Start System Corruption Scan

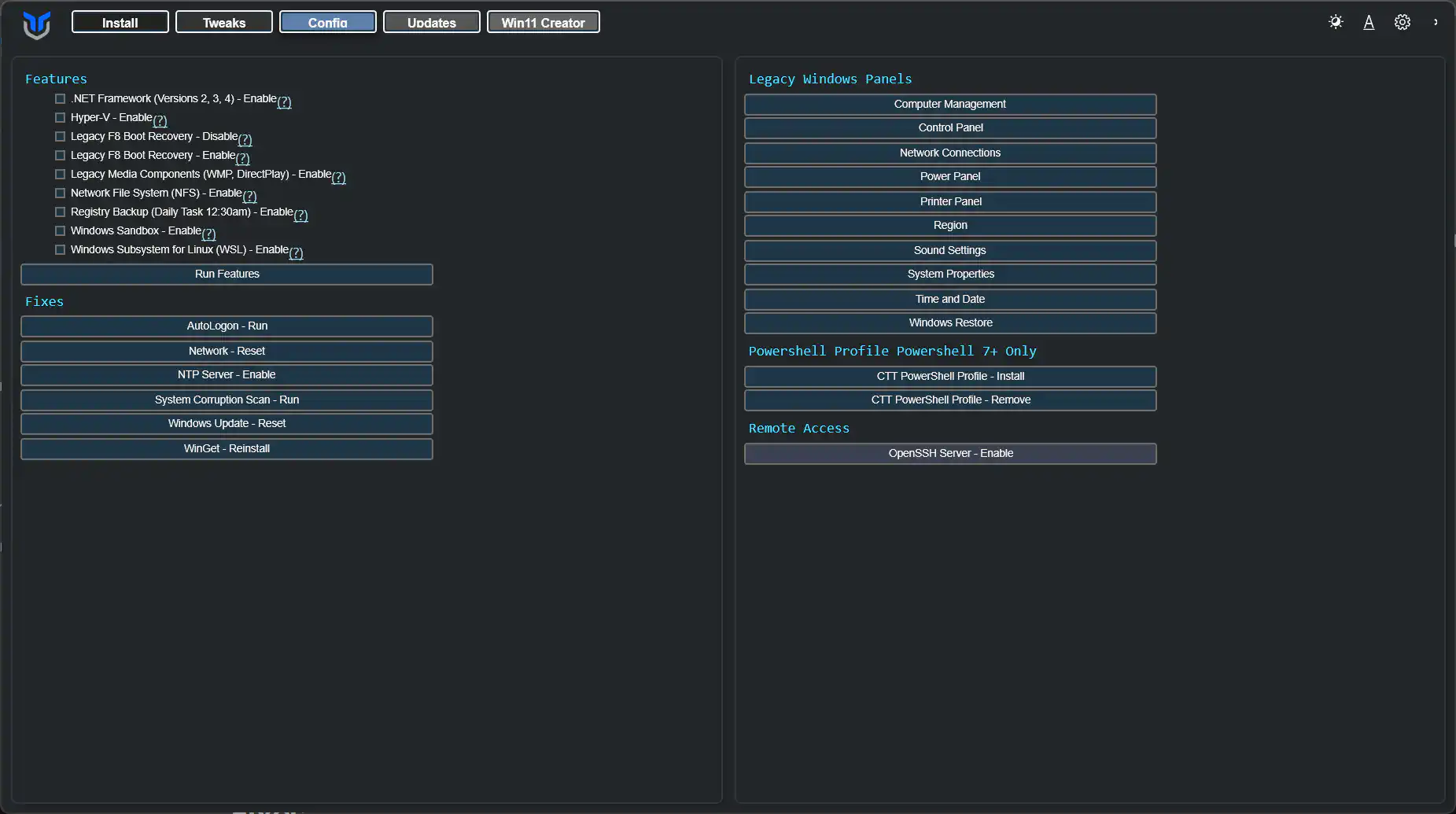[227, 400]
